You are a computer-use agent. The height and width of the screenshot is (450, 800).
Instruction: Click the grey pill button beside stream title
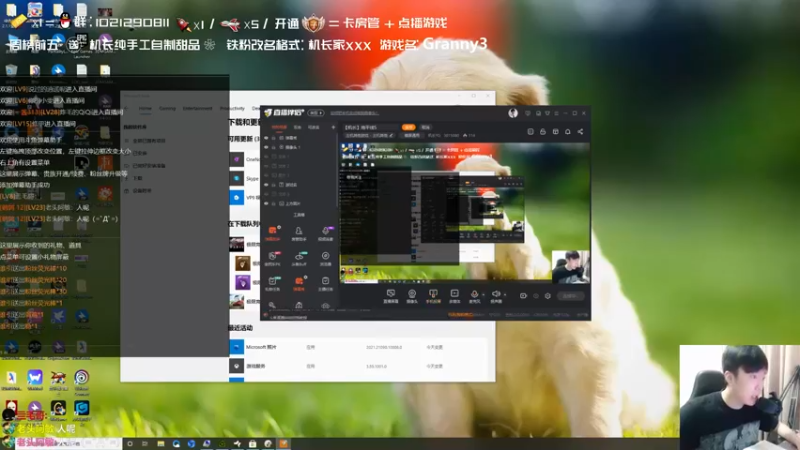pos(426,127)
